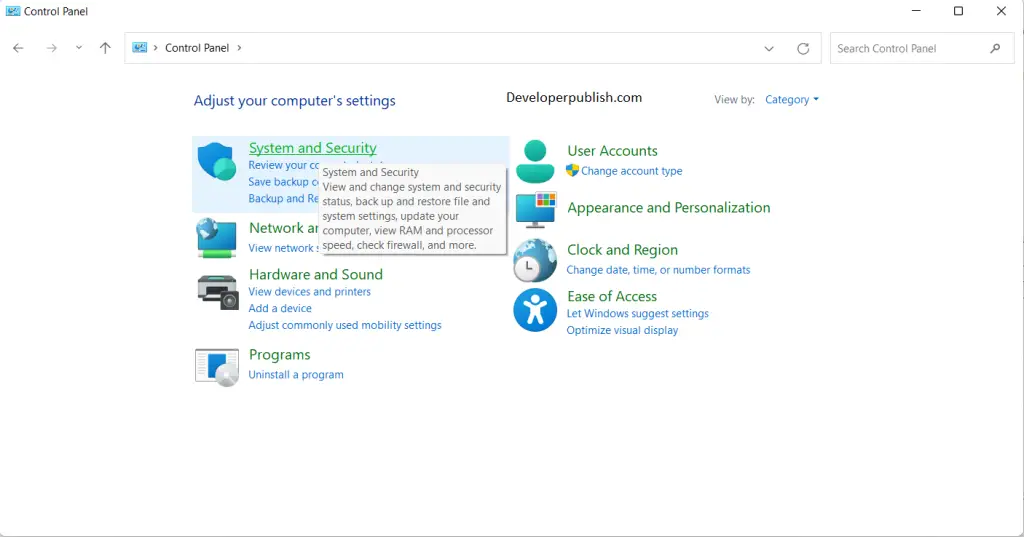Click in the Search Control Panel field
1024x537 pixels.
tap(922, 48)
